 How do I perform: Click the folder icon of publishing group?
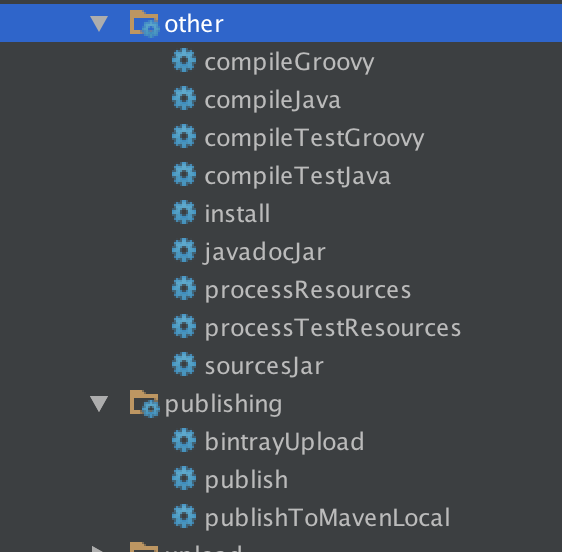144,404
